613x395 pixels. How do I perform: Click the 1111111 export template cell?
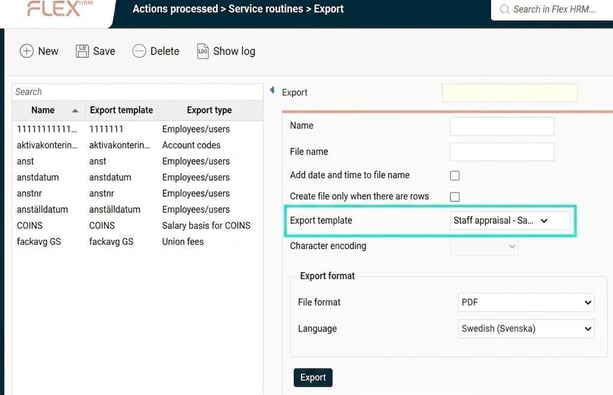(x=106, y=129)
